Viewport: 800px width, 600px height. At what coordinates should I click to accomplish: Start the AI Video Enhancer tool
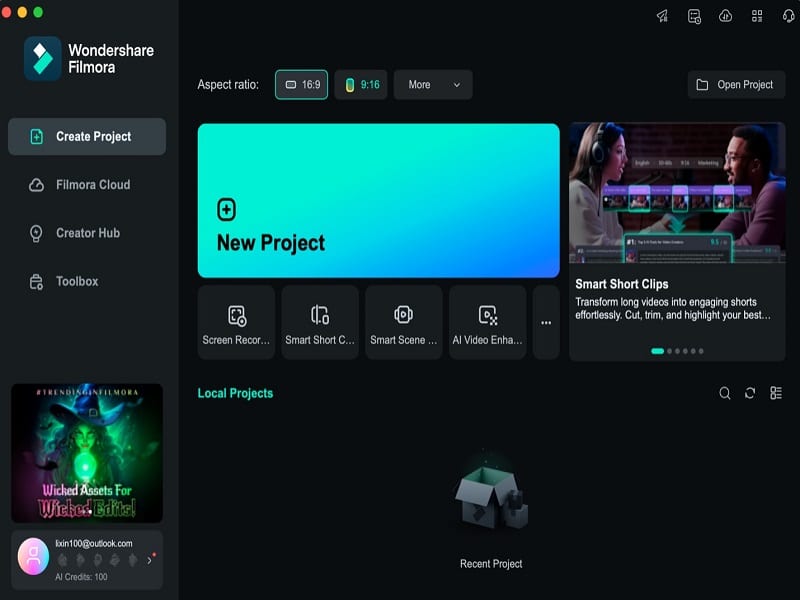[x=487, y=322]
